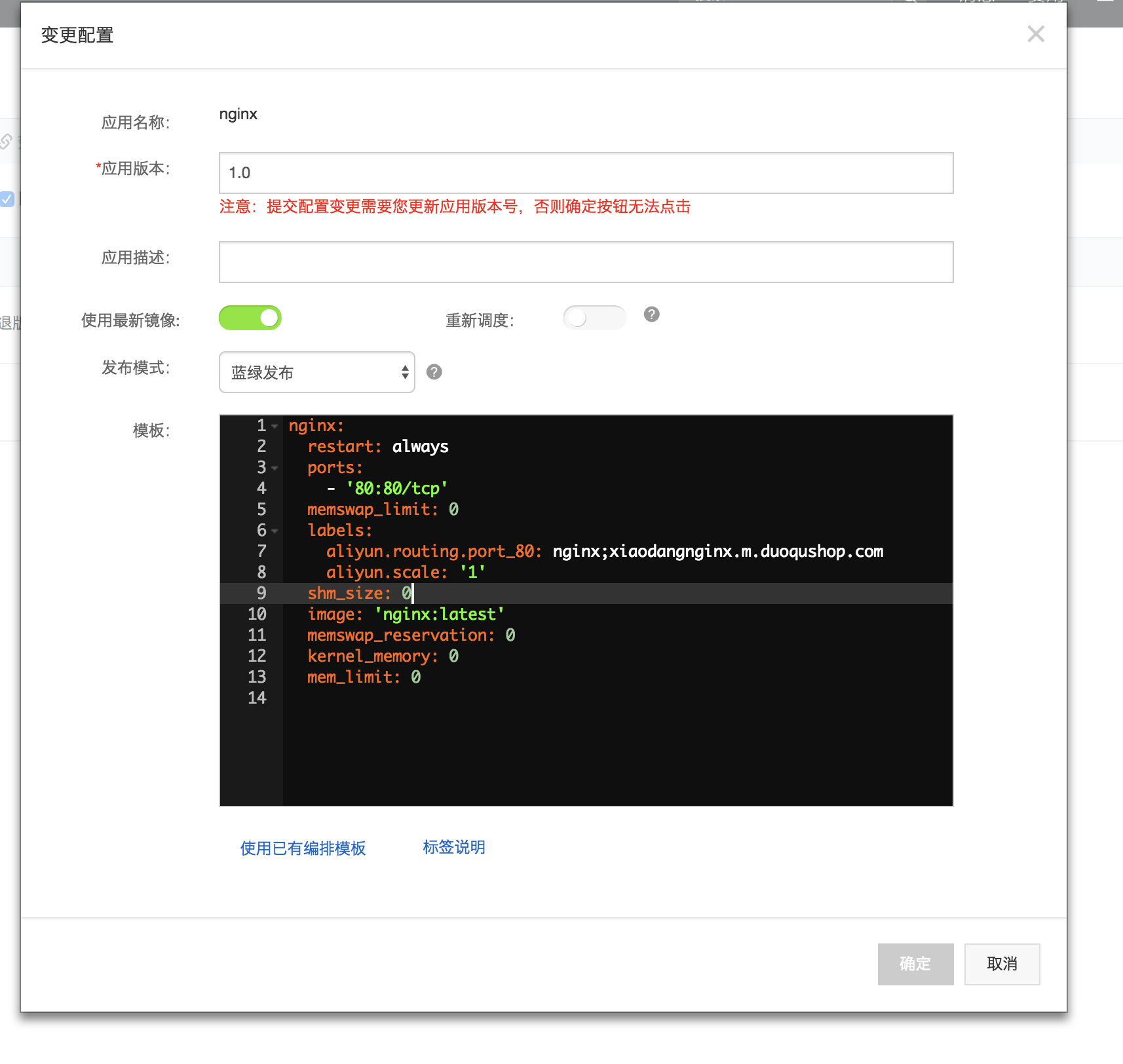The height and width of the screenshot is (1064, 1123).
Task: Click the 取消 button
Action: 1002,964
